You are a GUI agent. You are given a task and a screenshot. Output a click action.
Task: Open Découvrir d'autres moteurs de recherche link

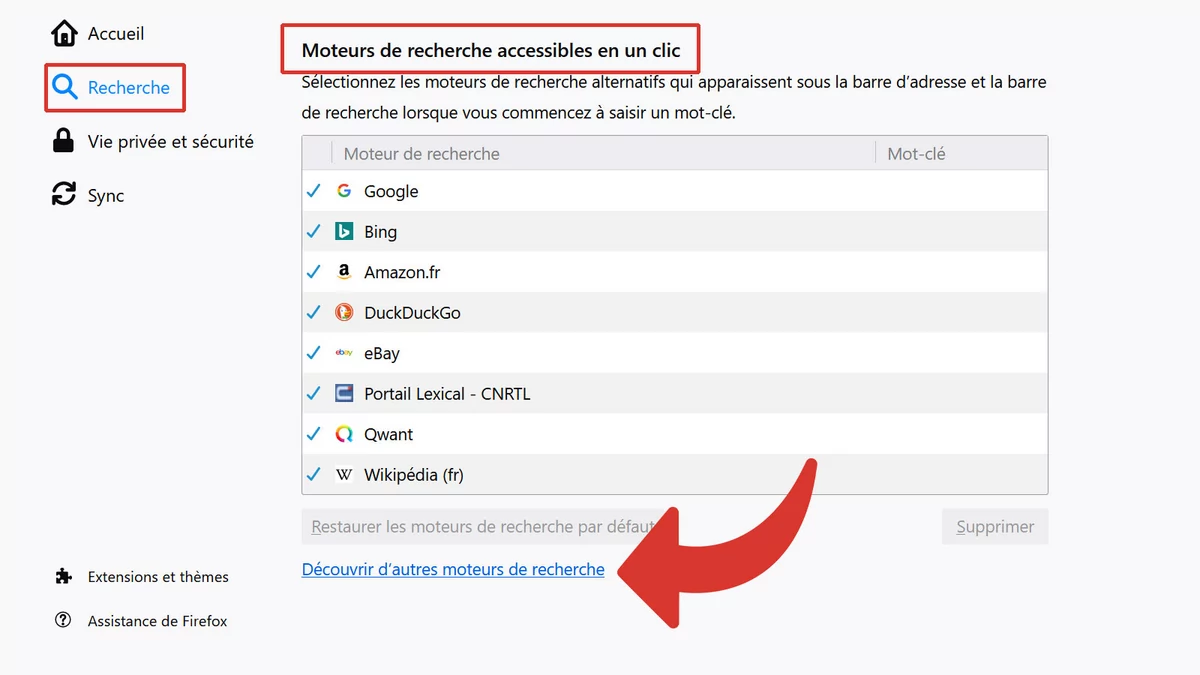pyautogui.click(x=452, y=569)
